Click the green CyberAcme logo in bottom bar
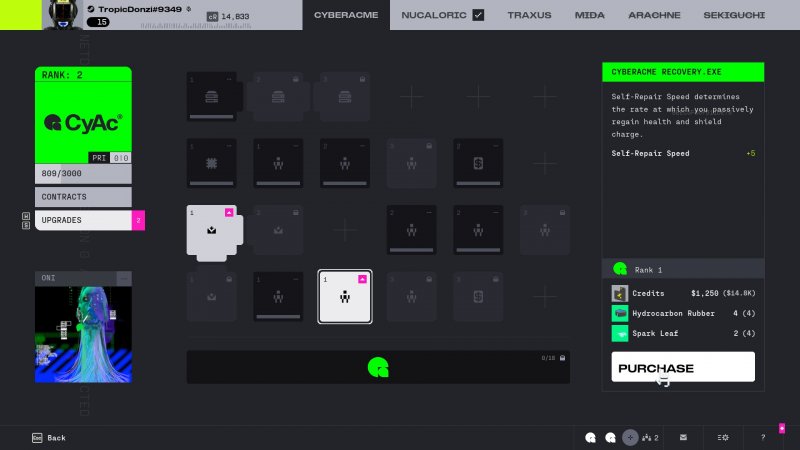800x450 pixels. point(377,367)
